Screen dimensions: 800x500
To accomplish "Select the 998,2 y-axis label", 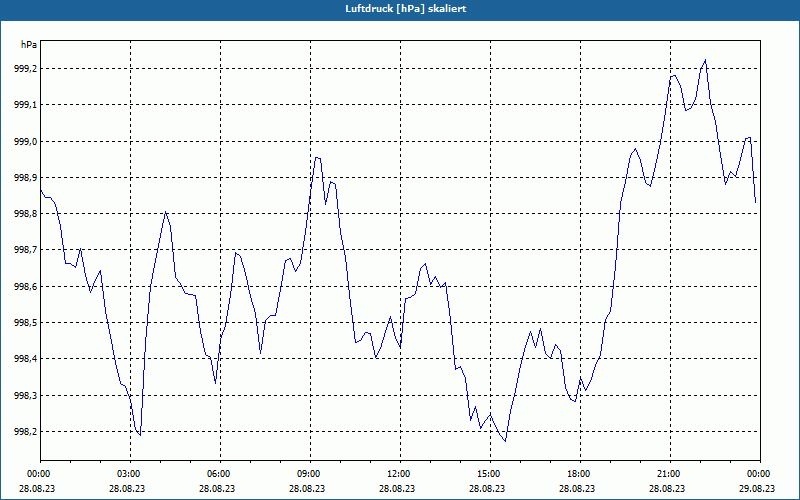I will coord(26,432).
